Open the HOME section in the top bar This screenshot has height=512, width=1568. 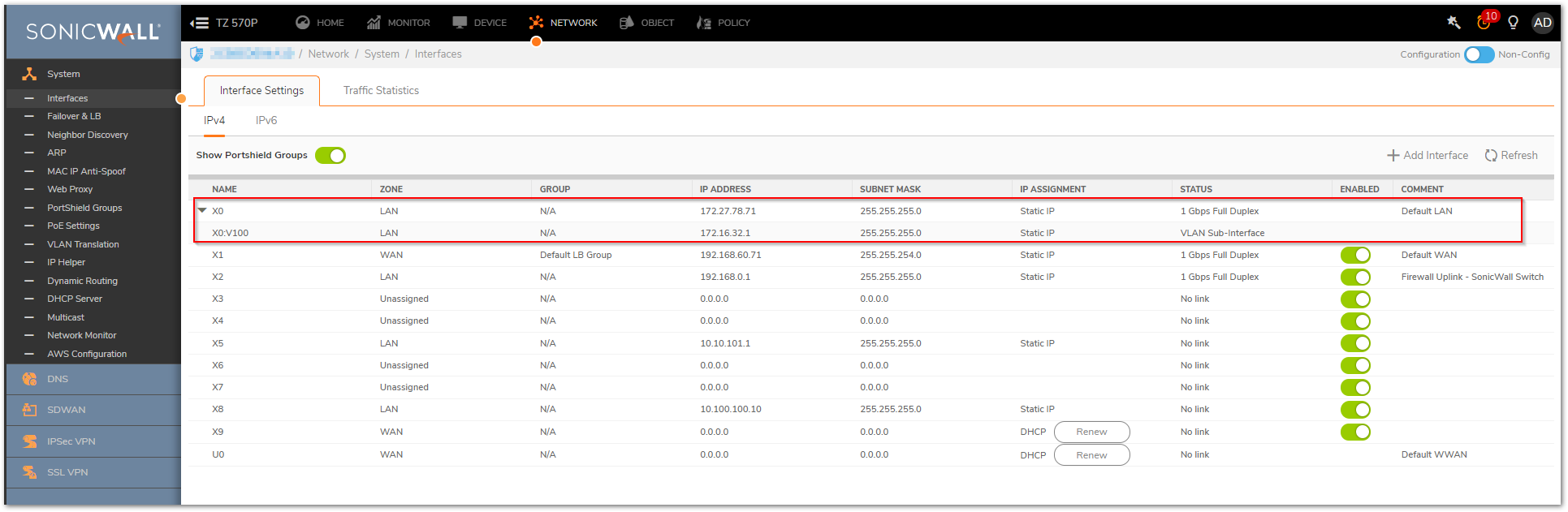point(319,23)
